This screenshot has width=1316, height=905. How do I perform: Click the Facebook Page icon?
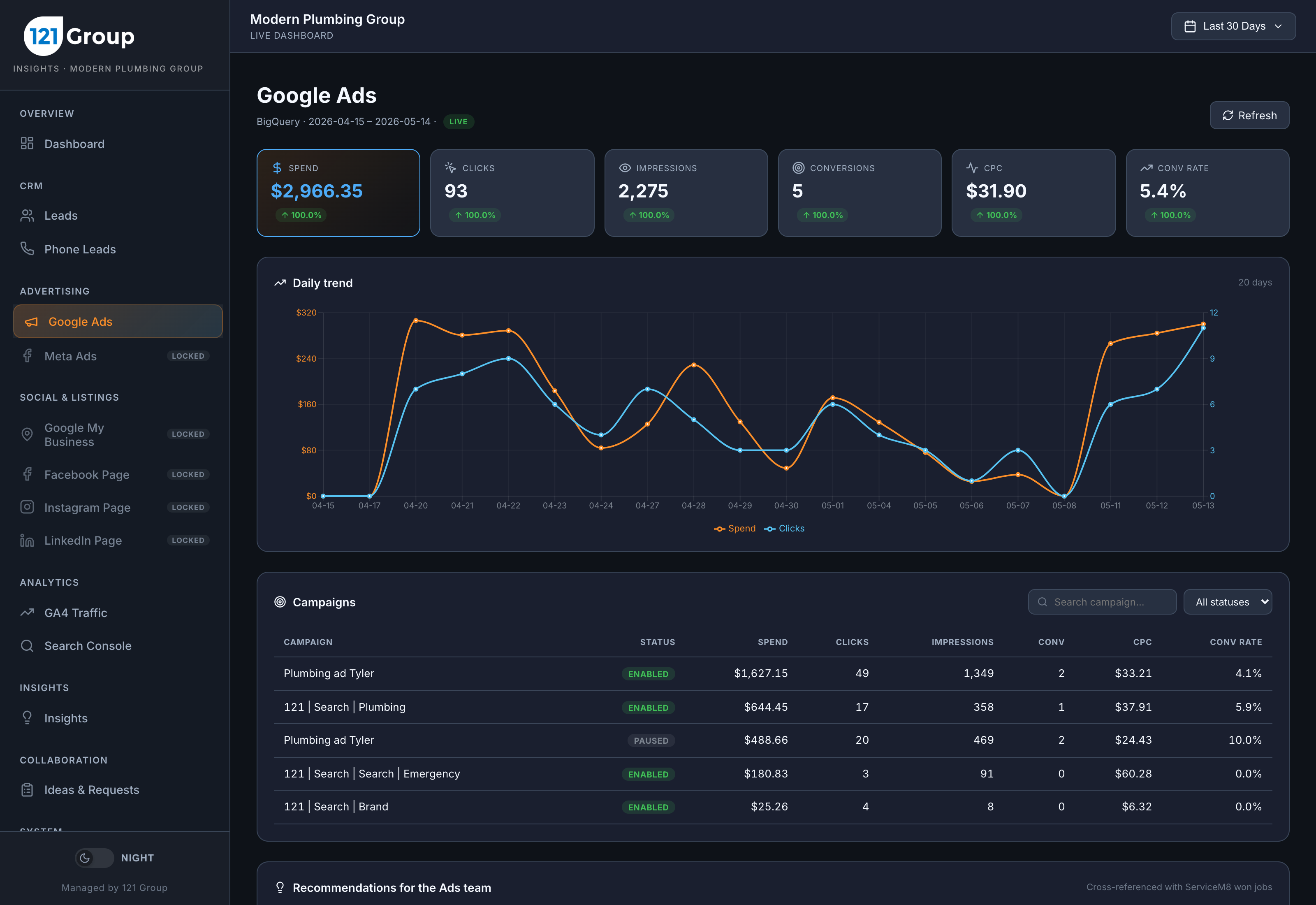(x=27, y=474)
